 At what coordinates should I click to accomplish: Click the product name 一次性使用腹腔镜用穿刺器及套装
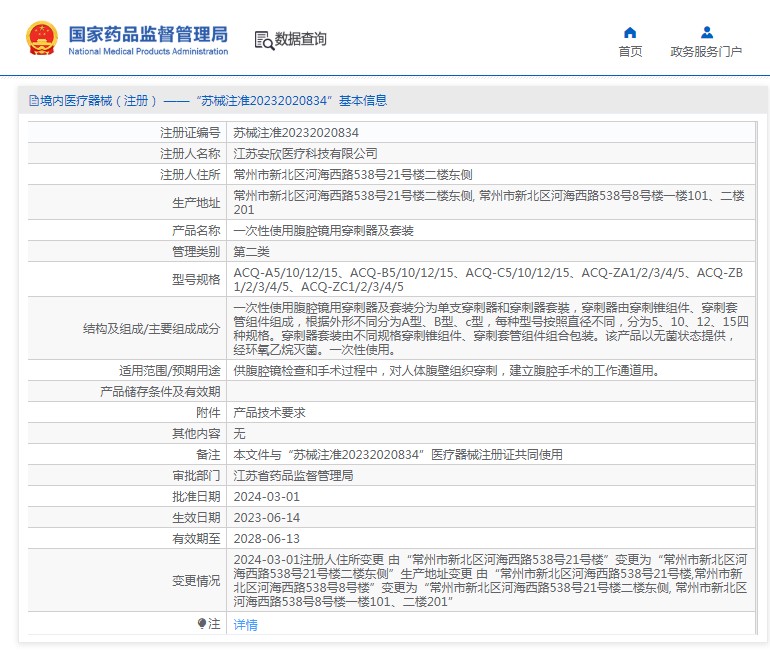[323, 230]
